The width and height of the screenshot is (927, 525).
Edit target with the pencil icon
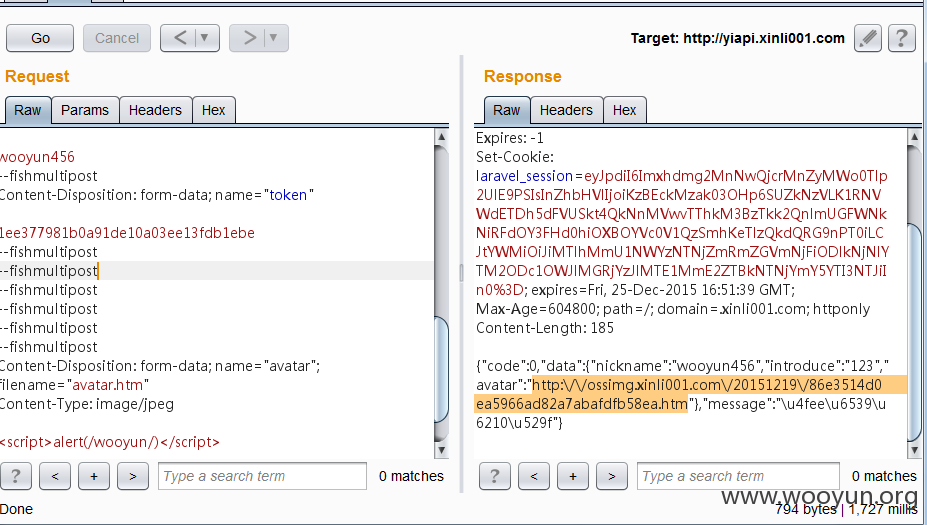868,38
